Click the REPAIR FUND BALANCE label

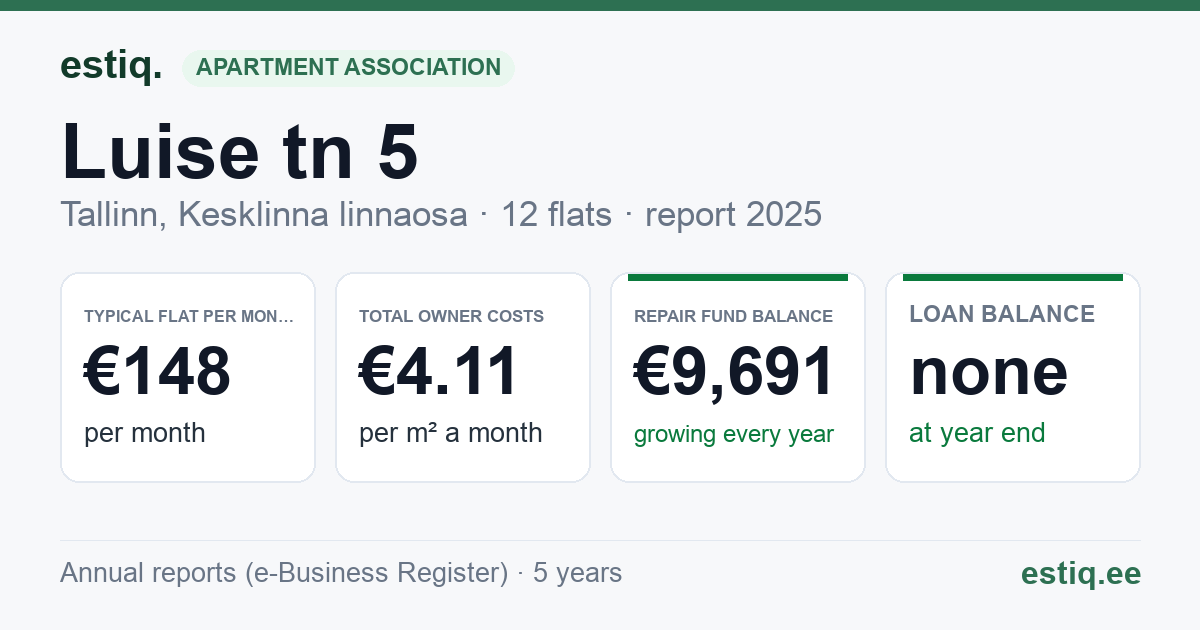(733, 316)
